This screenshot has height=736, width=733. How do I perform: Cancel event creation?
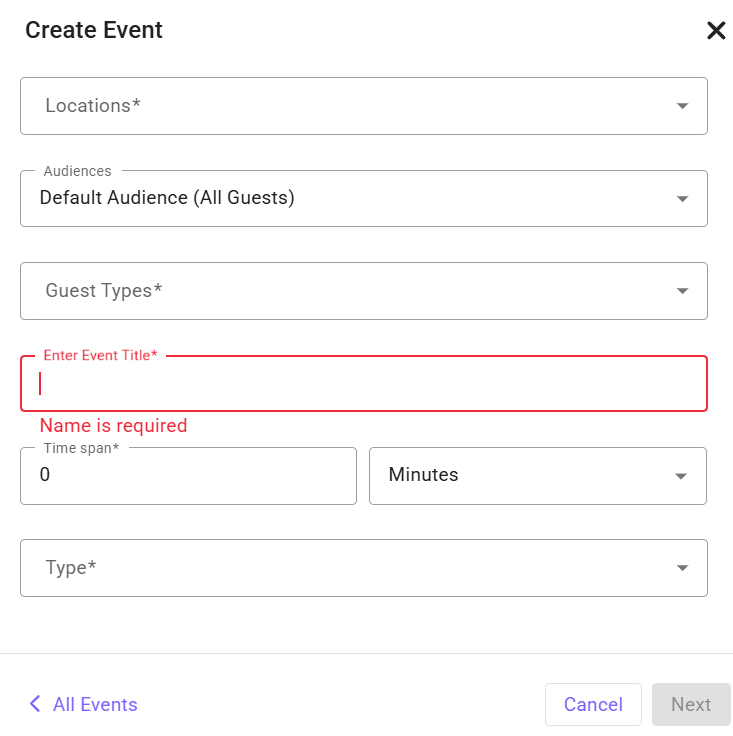click(x=593, y=704)
